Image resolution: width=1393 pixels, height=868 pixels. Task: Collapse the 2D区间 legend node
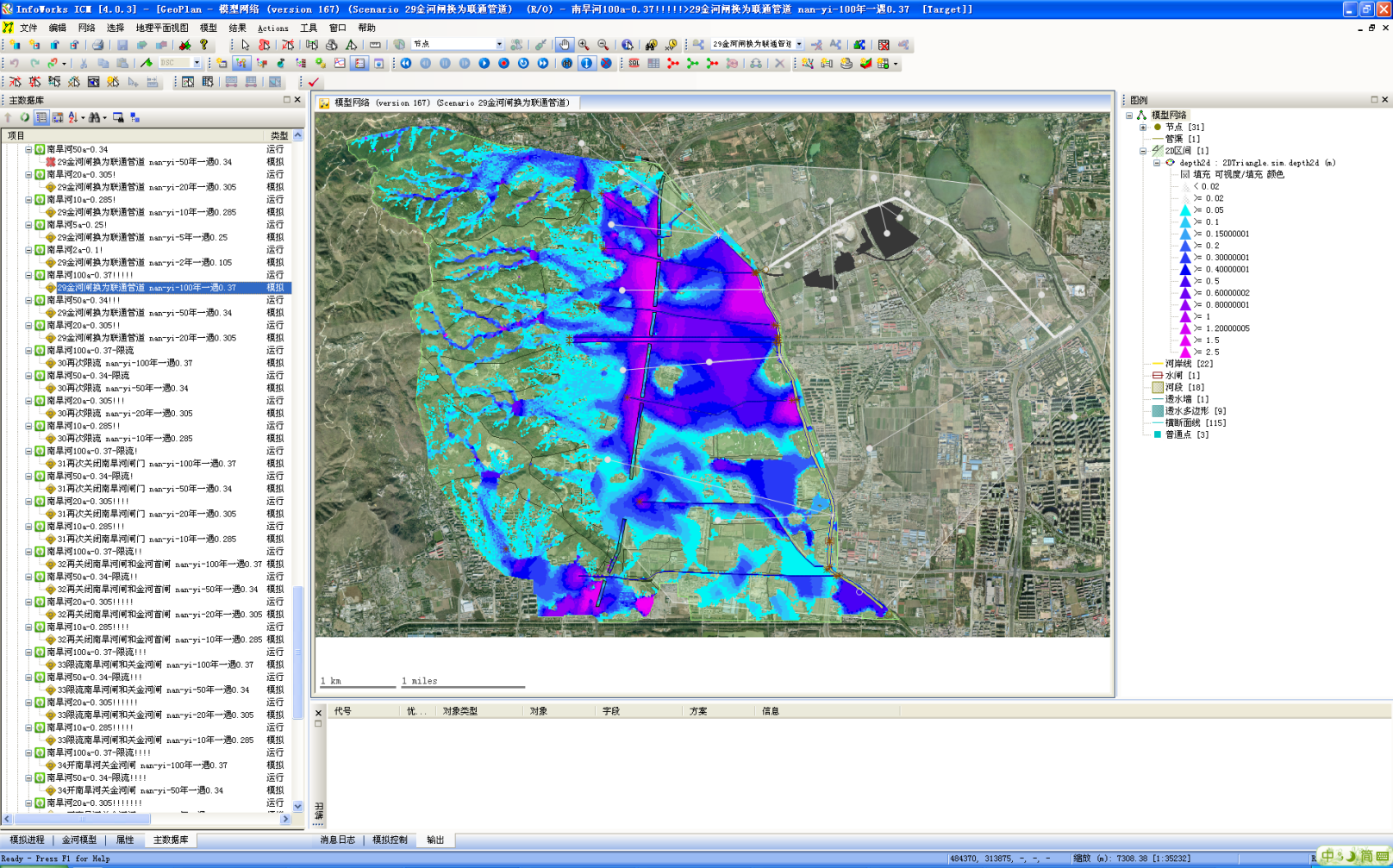tap(1143, 151)
